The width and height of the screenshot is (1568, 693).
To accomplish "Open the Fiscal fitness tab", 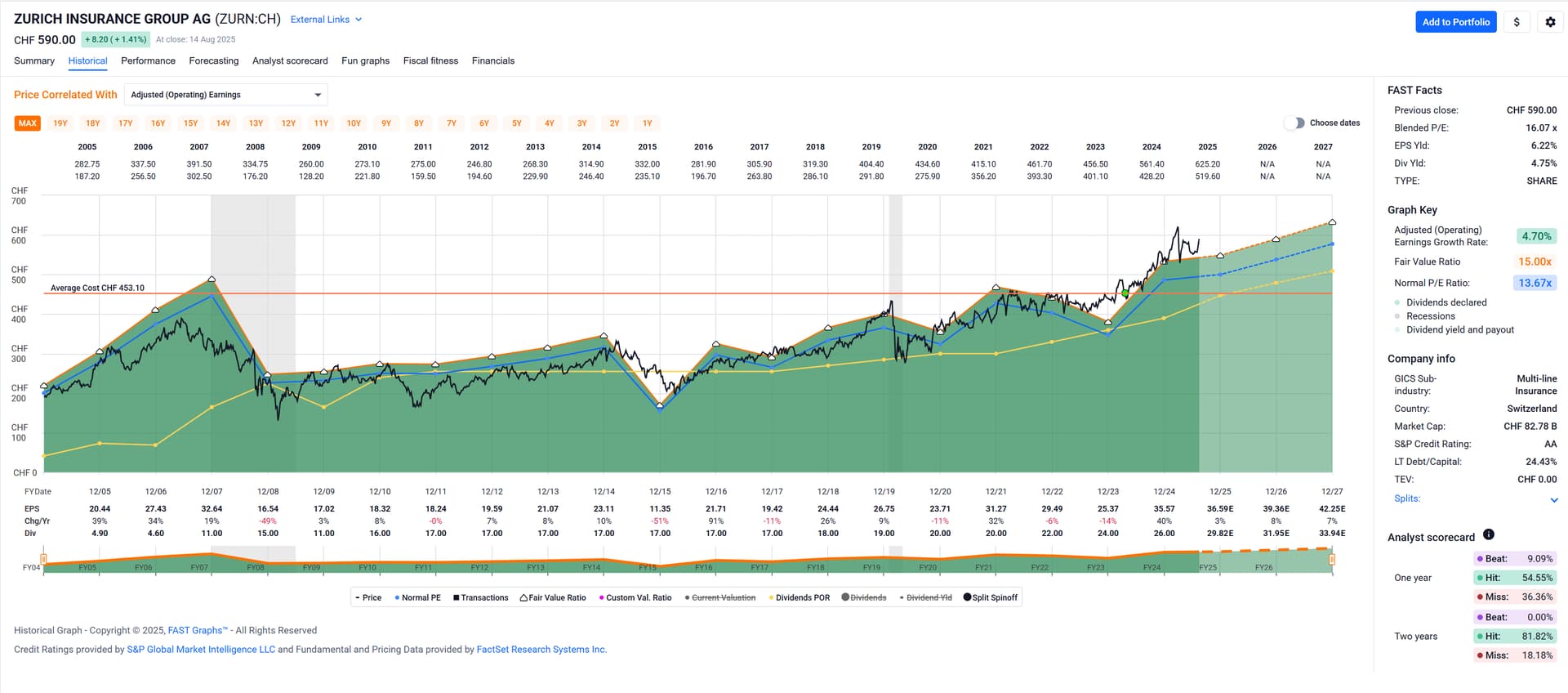I will coord(430,60).
